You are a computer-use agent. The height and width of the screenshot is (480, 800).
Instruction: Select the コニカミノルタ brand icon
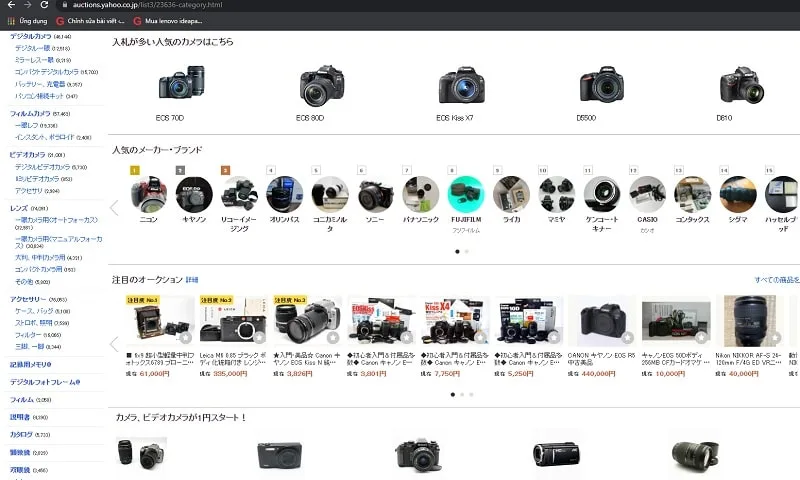click(330, 194)
